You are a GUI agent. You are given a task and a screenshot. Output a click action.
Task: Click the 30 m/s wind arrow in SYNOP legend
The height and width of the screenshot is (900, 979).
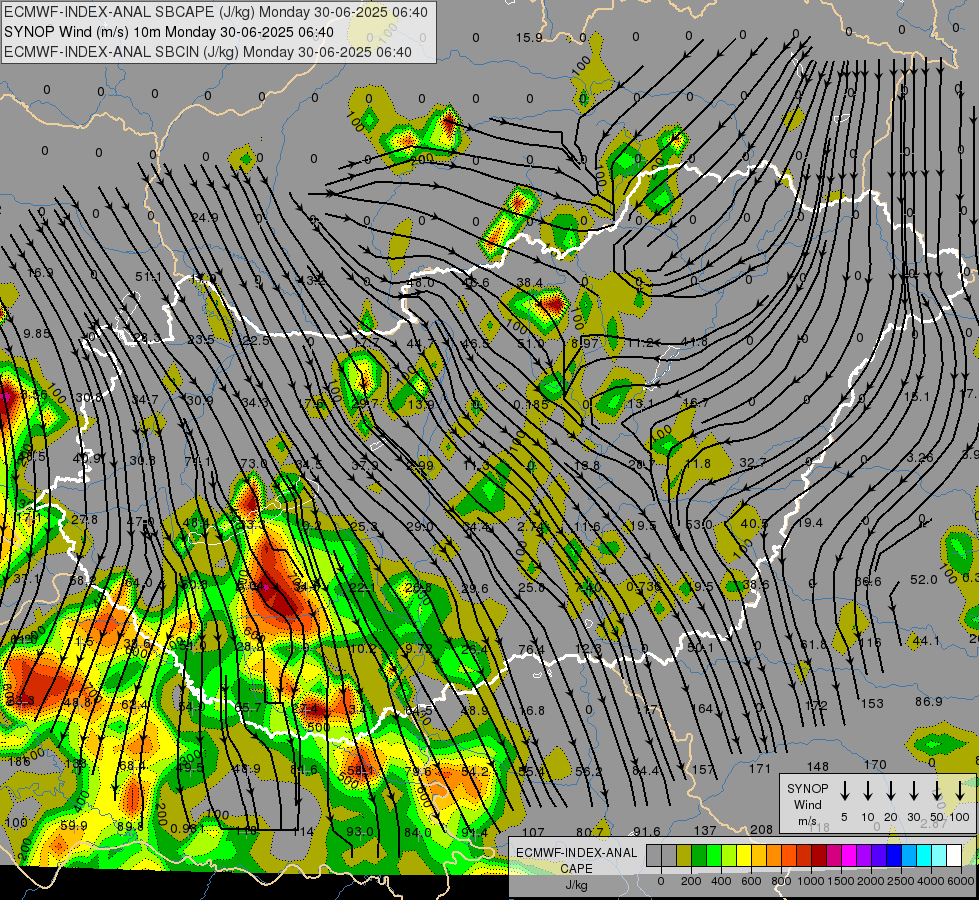[914, 790]
